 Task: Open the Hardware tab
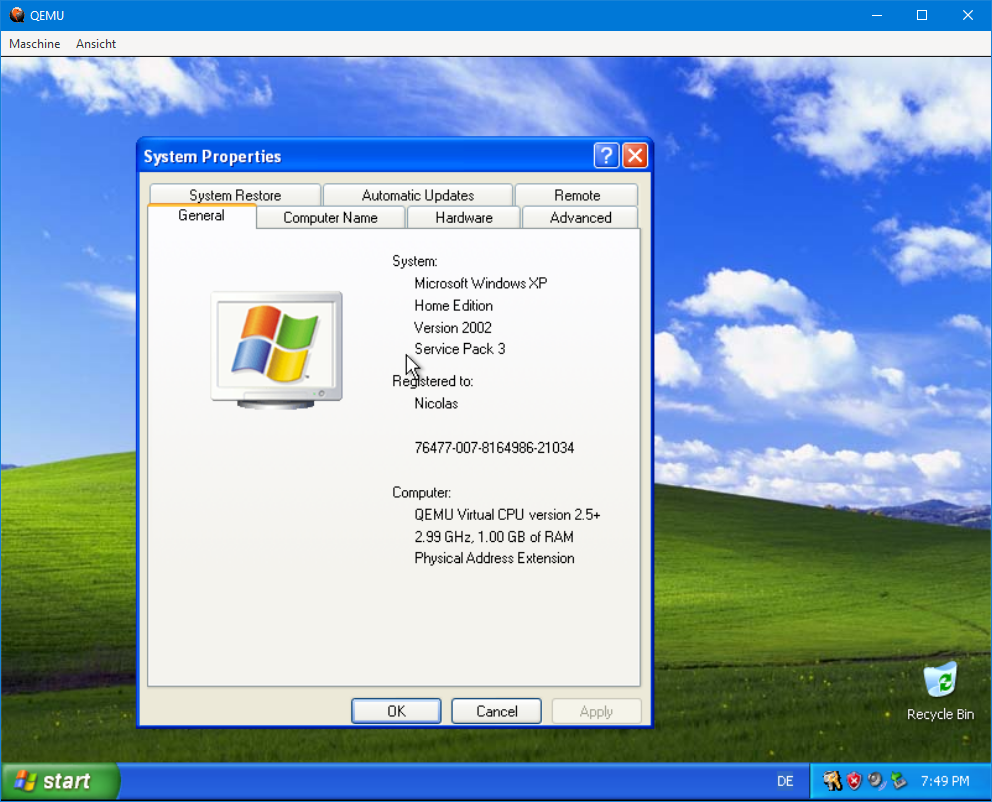[464, 218]
